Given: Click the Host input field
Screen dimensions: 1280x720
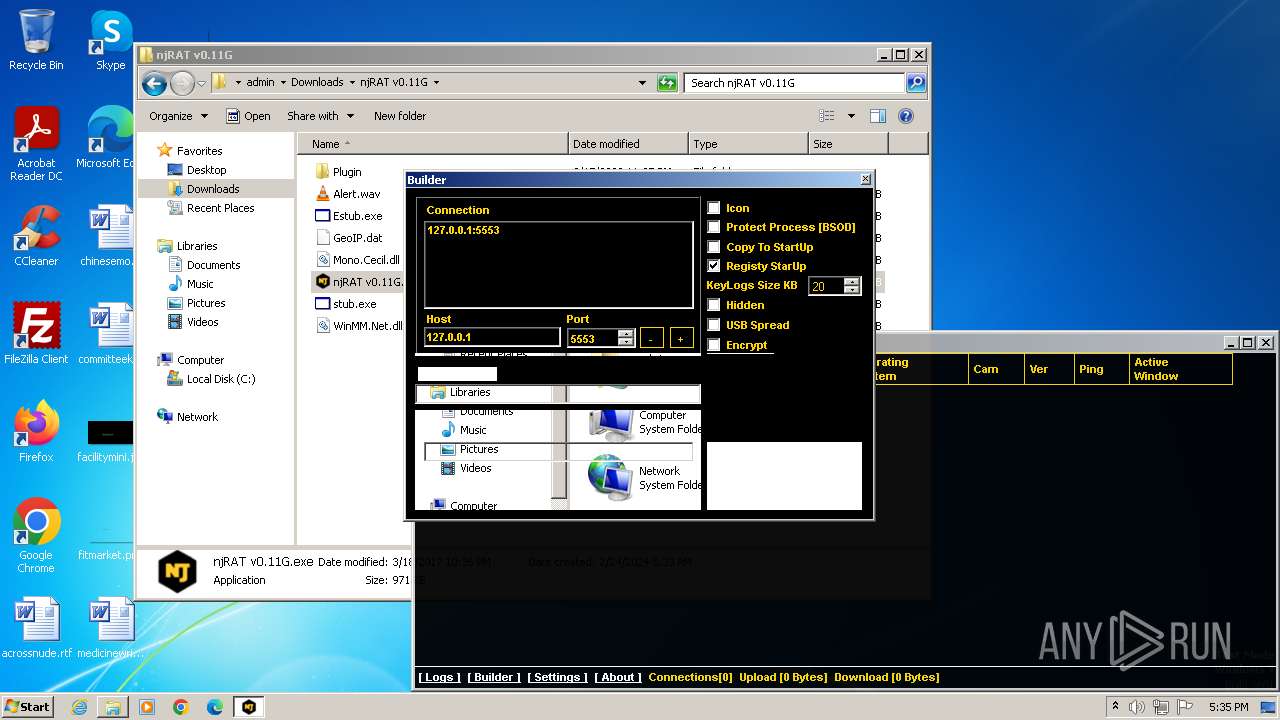Looking at the screenshot, I should coord(492,338).
